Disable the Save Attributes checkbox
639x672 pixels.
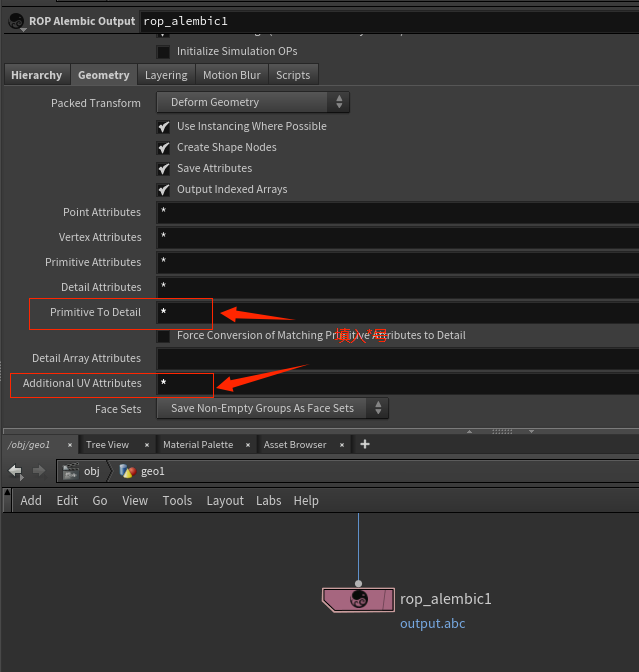click(164, 169)
